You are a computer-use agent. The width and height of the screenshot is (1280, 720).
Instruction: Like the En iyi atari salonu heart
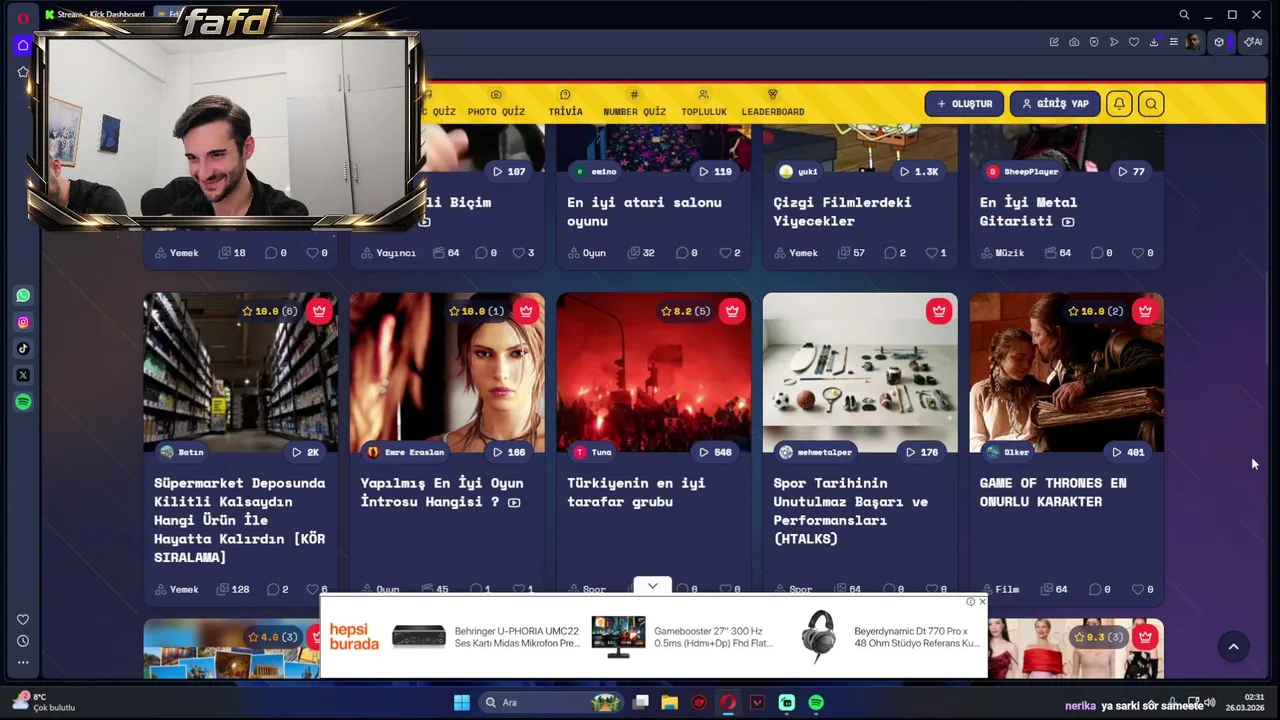[x=725, y=253]
